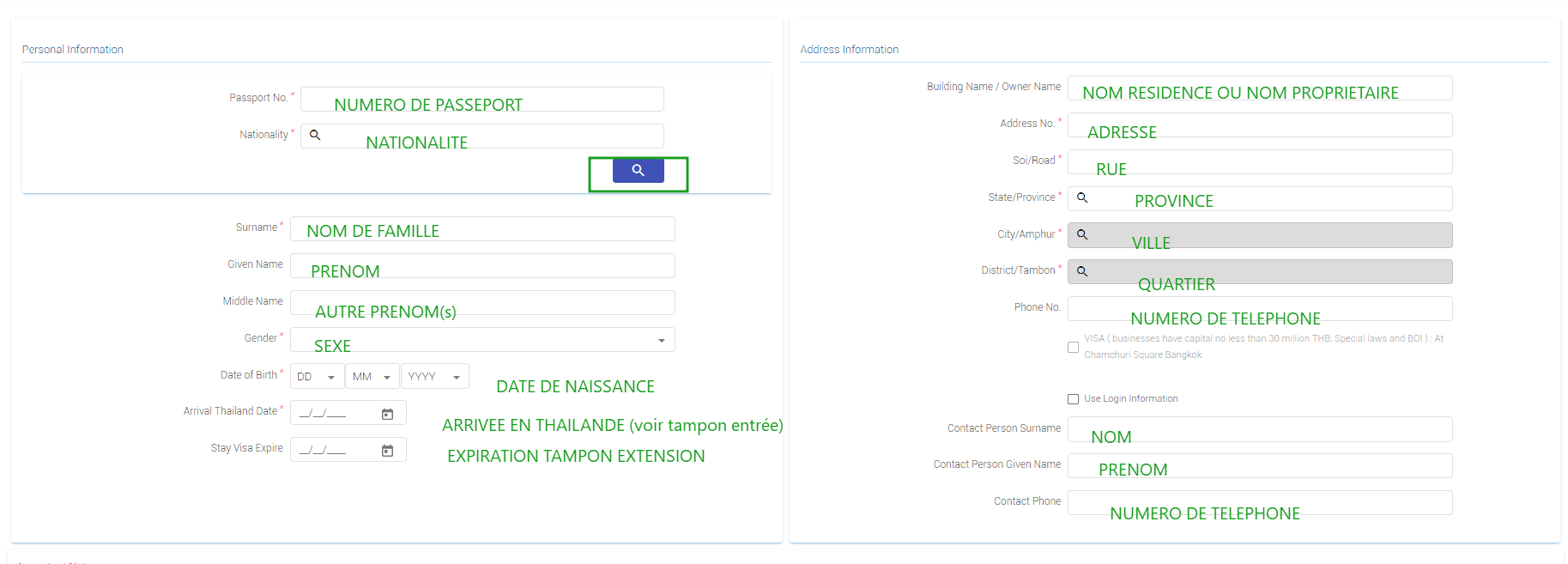Click the City/Amphur search icon
Image resolution: width=1568 pixels, height=564 pixels.
tap(1082, 234)
